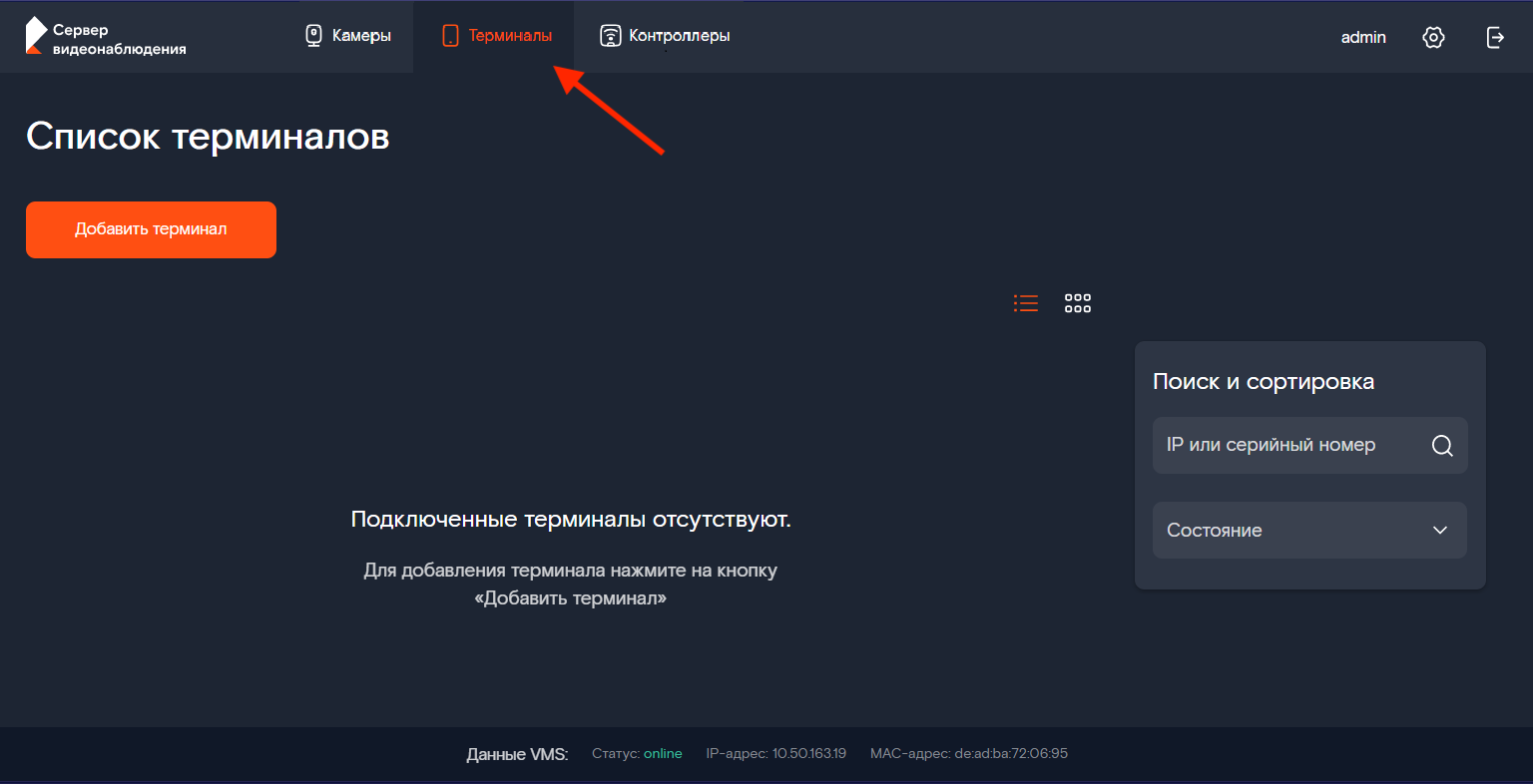1533x784 pixels.
Task: Focus the IP или серийный номер field
Action: coord(1309,445)
